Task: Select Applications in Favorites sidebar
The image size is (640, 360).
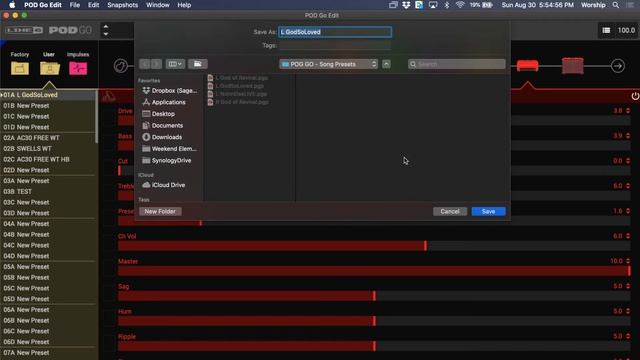Action: coord(164,102)
